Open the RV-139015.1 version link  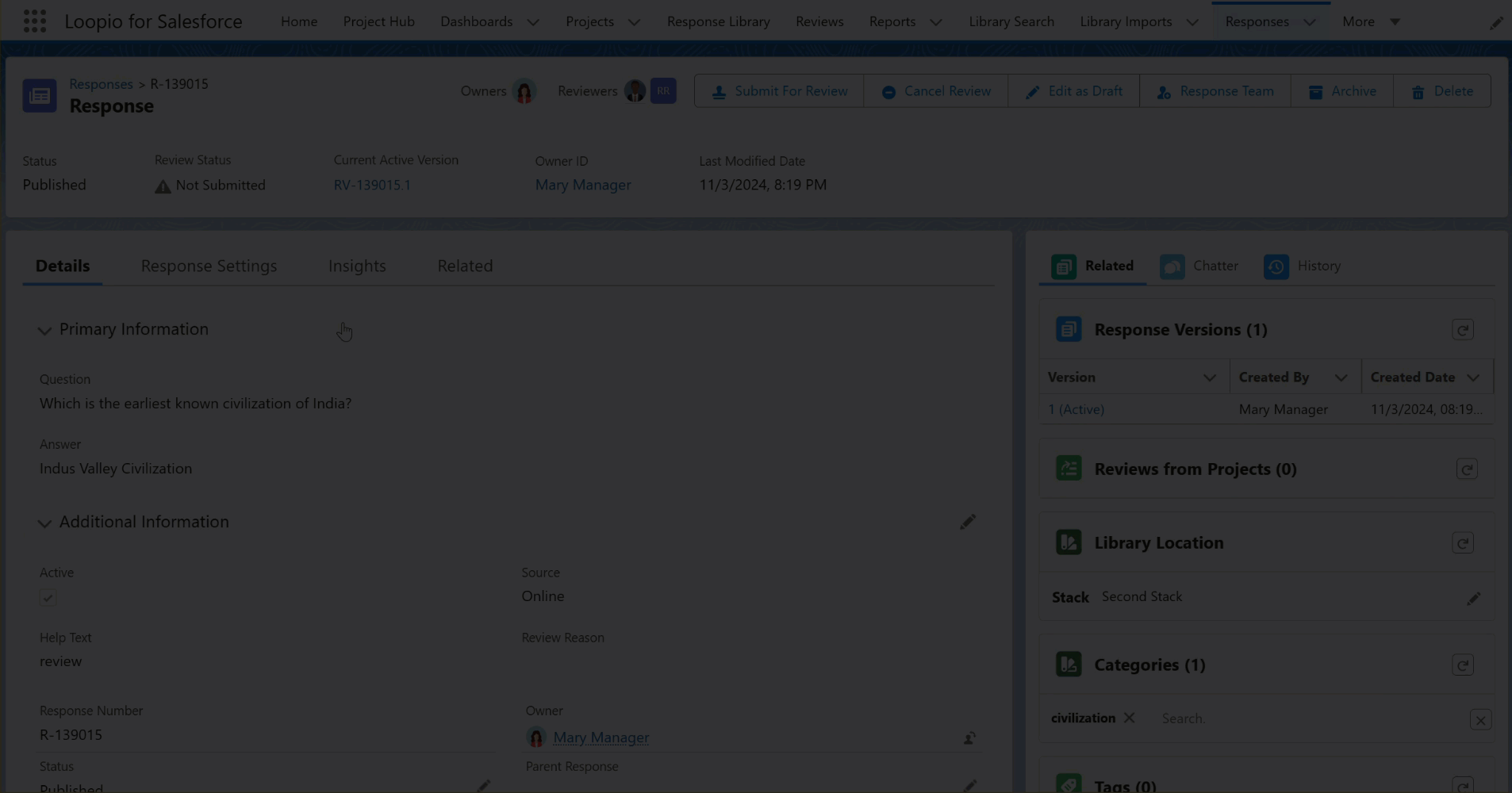click(x=372, y=186)
